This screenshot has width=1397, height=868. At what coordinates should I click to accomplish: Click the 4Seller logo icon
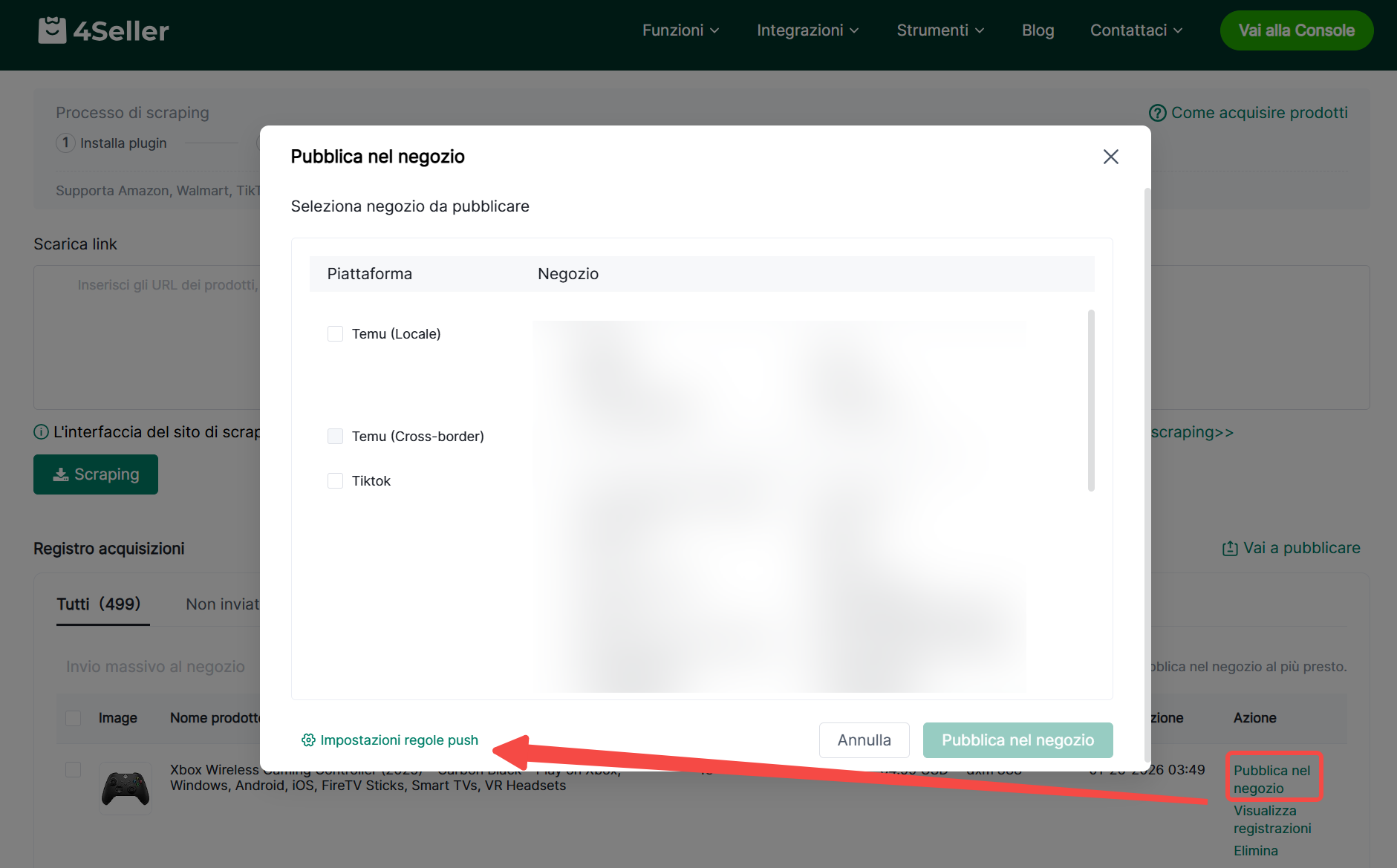click(x=52, y=30)
